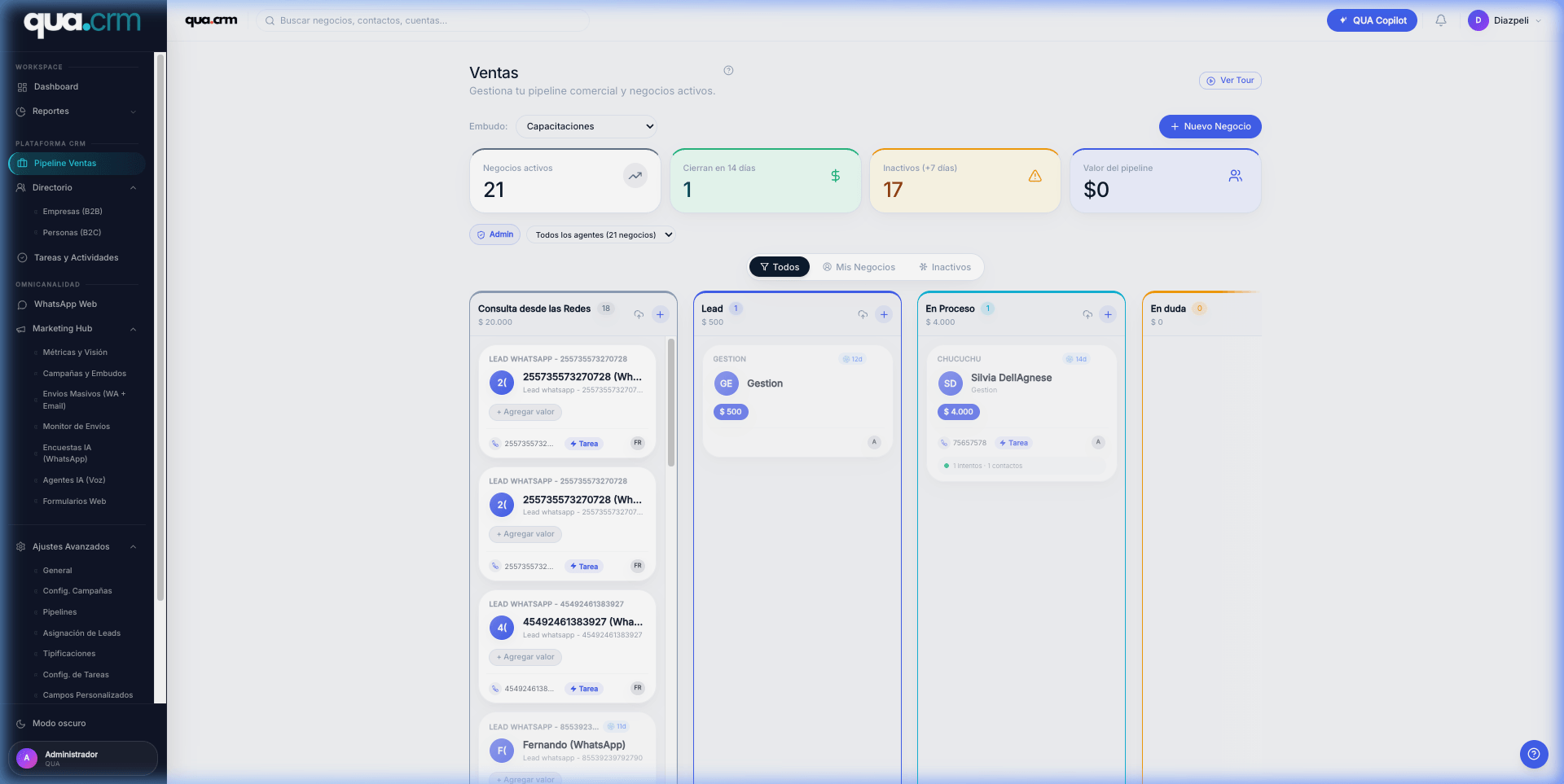1564x784 pixels.
Task: Select the Todos filter tab
Action: click(779, 266)
